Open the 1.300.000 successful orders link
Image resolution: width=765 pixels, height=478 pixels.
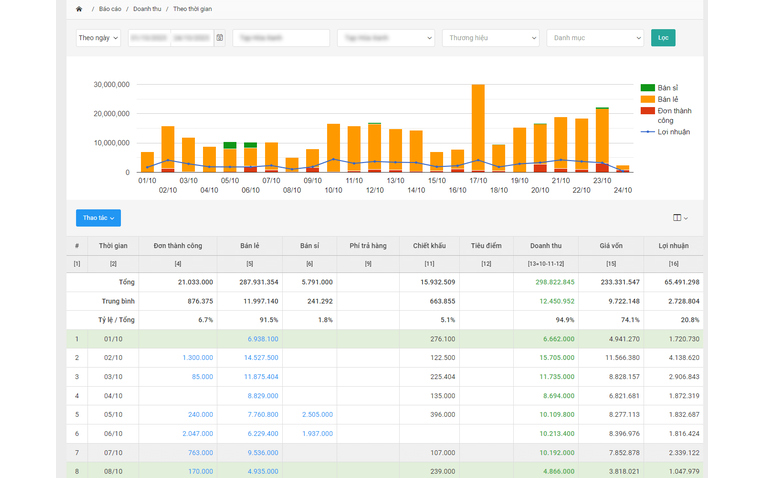pos(198,358)
